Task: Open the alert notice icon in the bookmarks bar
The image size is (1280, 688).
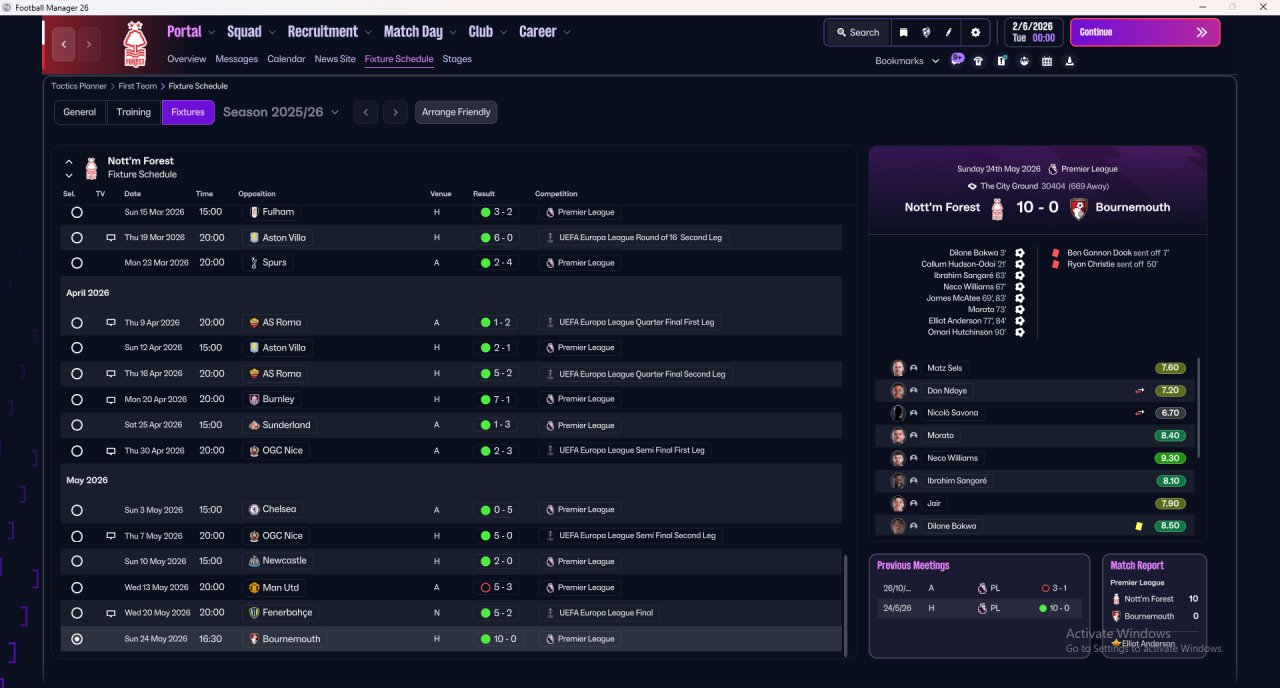Action: pos(1001,61)
